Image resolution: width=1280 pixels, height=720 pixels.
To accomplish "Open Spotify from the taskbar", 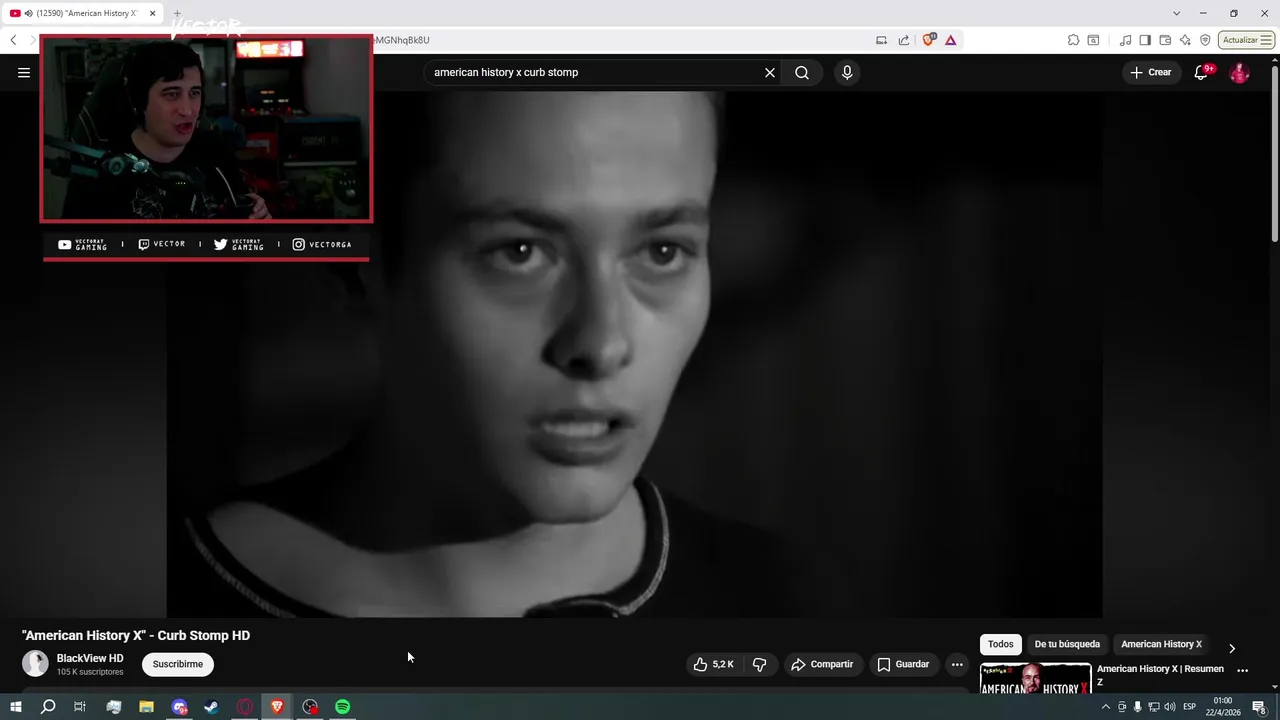I will [x=343, y=707].
